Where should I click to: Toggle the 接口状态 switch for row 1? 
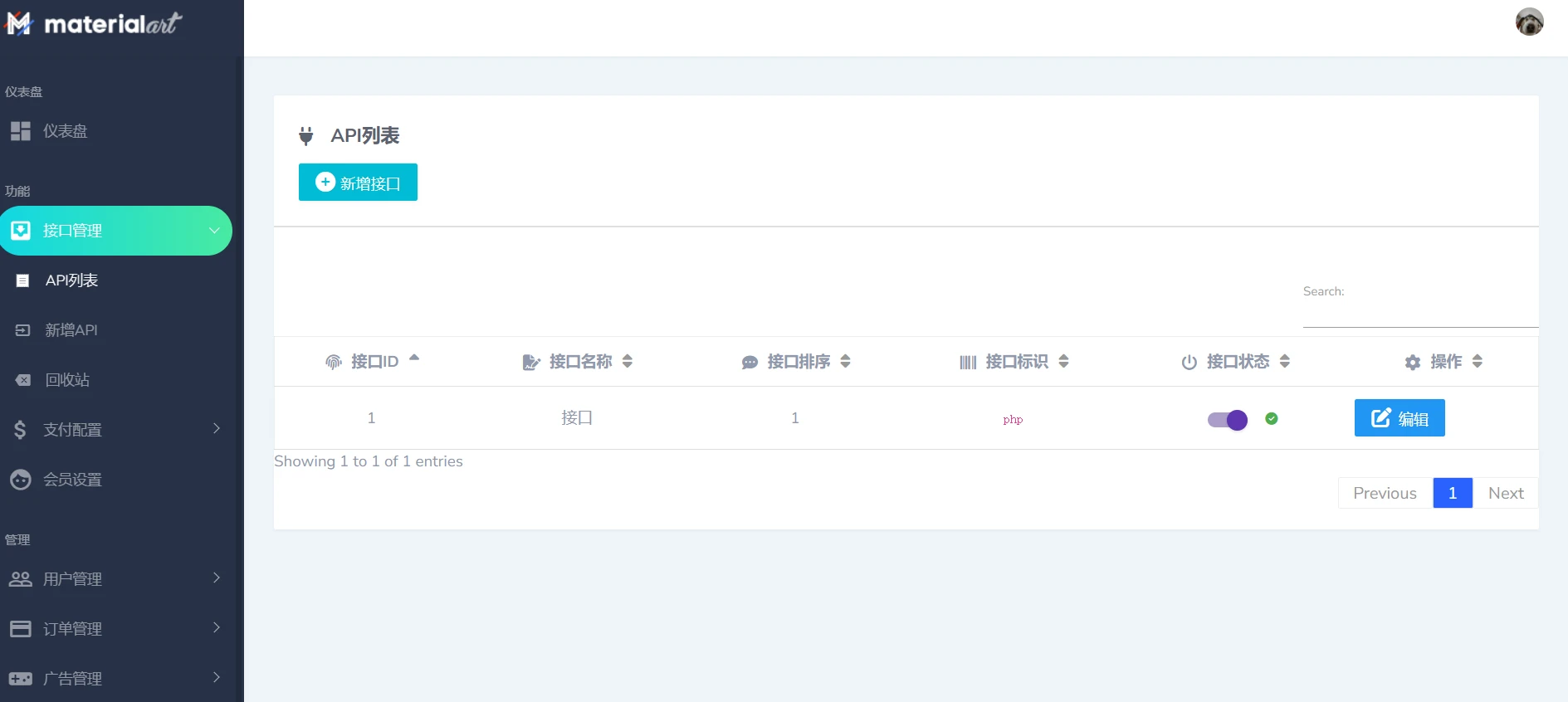[1227, 420]
